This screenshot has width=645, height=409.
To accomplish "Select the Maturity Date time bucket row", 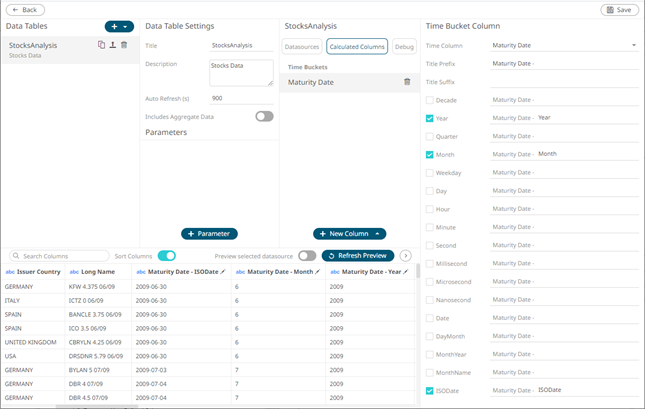I will click(349, 82).
